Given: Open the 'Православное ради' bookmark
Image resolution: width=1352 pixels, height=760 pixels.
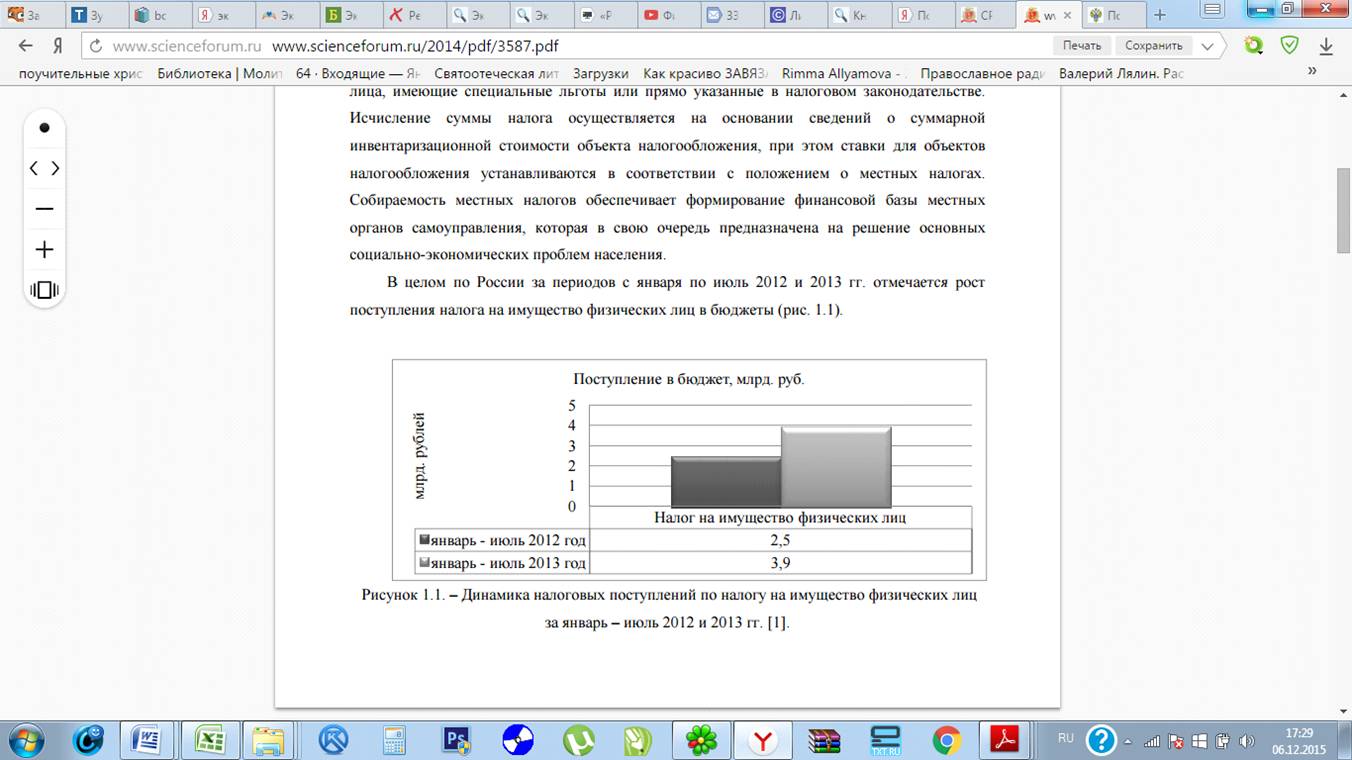Looking at the screenshot, I should (x=983, y=73).
